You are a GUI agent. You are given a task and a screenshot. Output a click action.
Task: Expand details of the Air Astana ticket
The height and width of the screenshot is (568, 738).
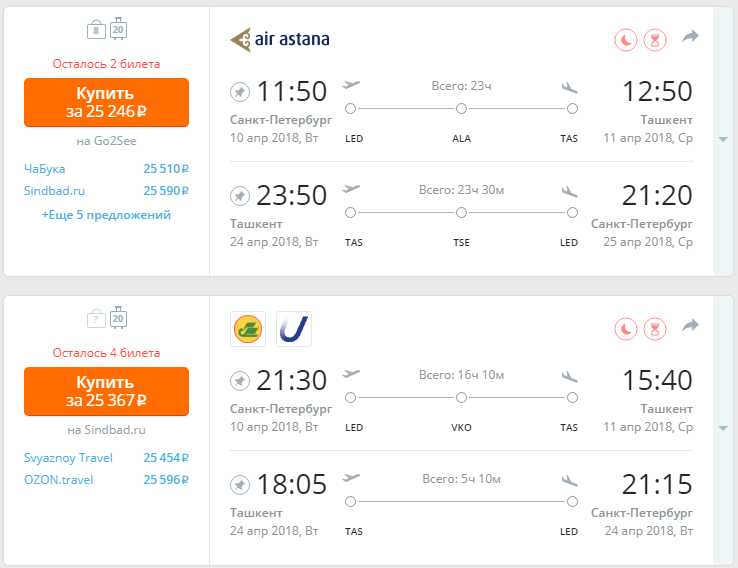tap(723, 139)
